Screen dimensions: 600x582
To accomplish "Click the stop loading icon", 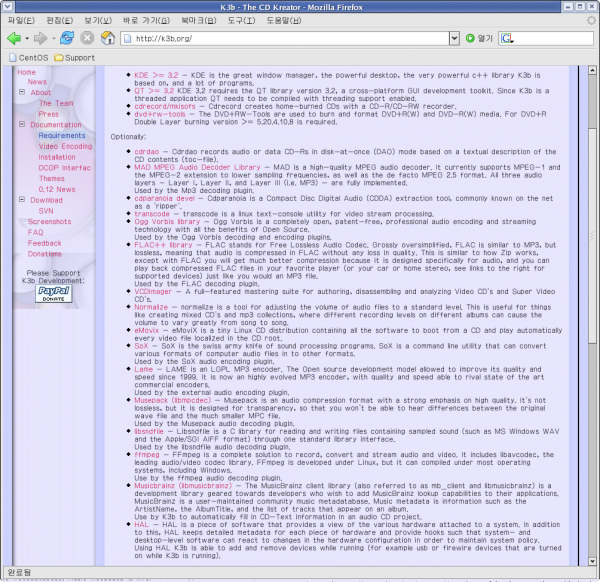I will 87,38.
